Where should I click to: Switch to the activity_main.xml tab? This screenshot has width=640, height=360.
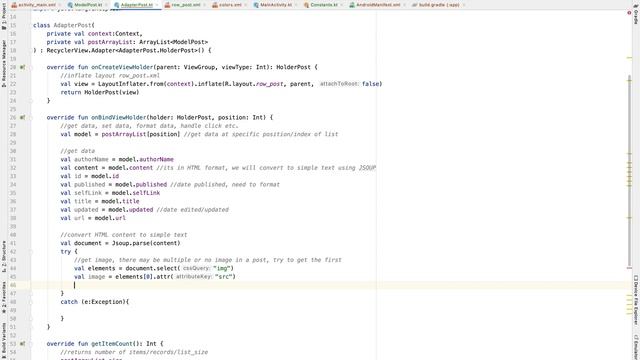coord(34,5)
